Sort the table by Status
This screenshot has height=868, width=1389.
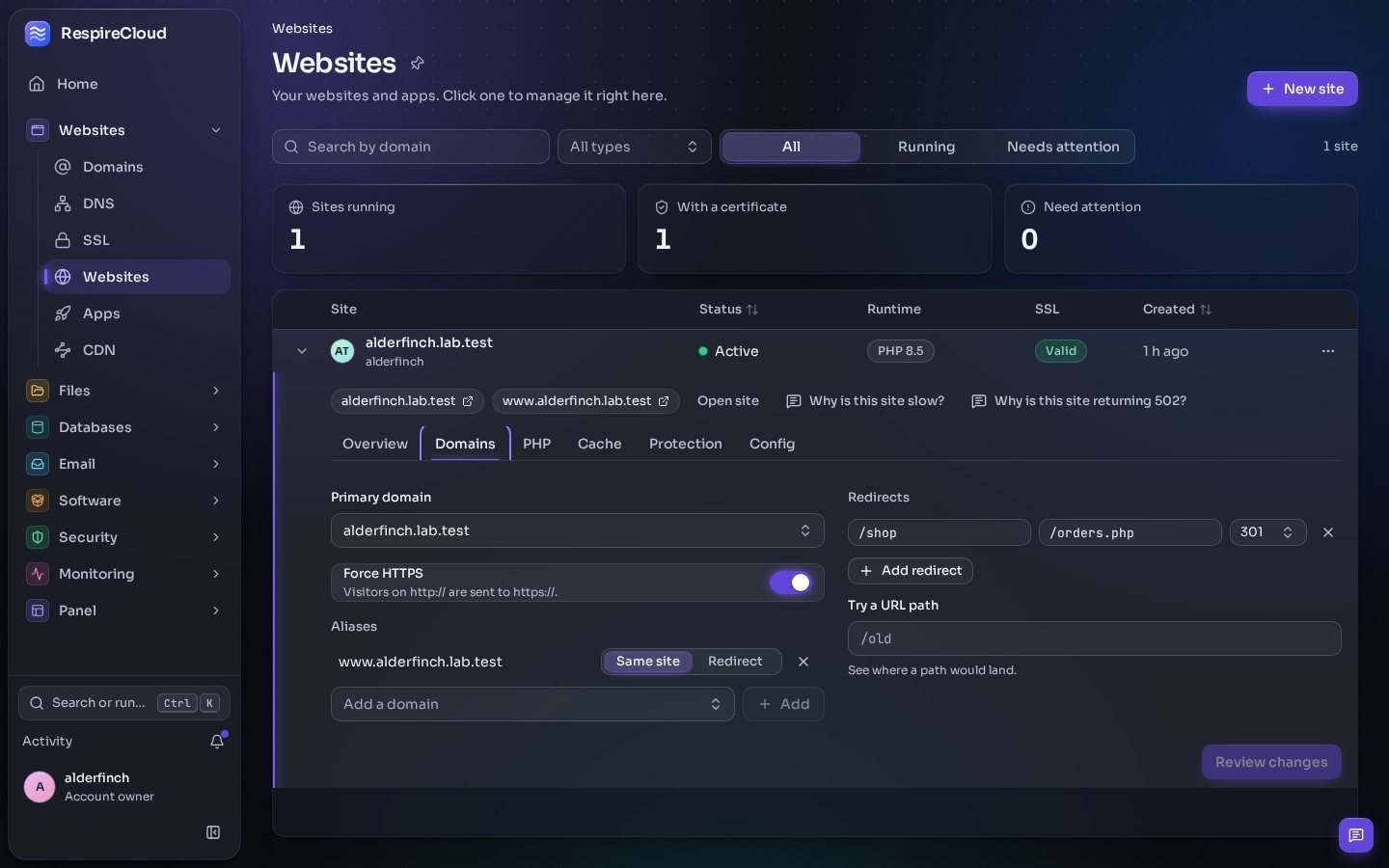(x=728, y=310)
